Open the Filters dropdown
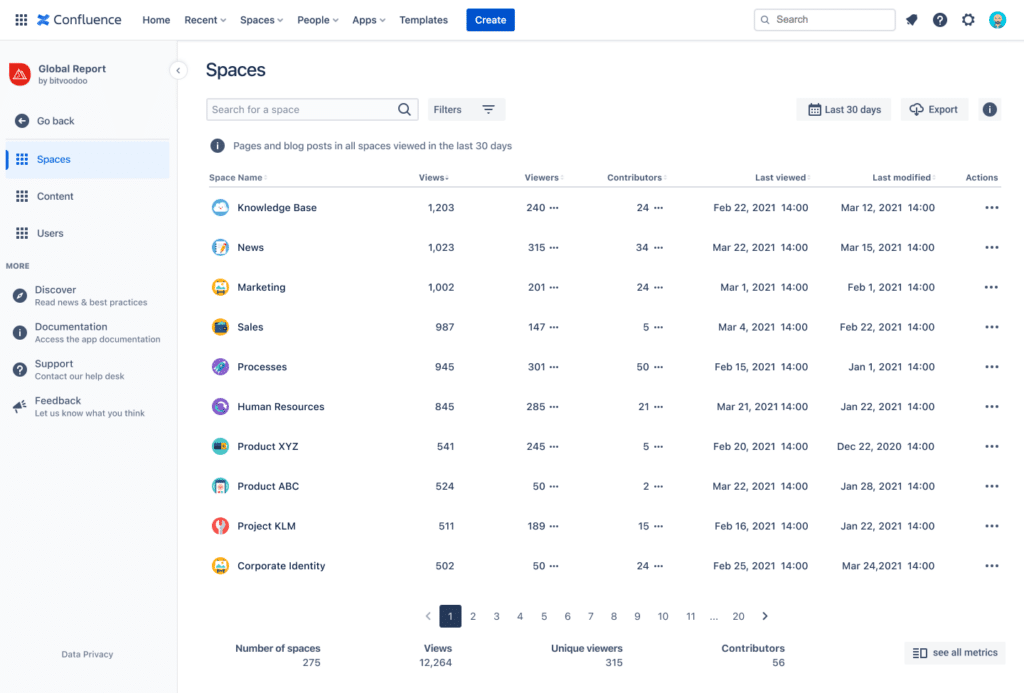The height and width of the screenshot is (693, 1024). click(466, 109)
